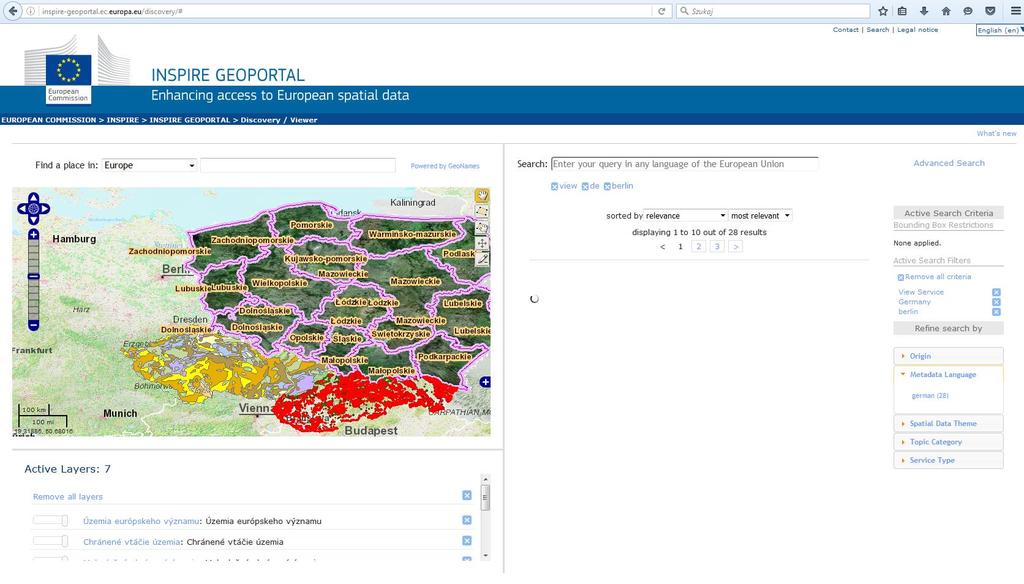1024x584 pixels.
Task: Pan the map north with arrow
Action: 33,197
